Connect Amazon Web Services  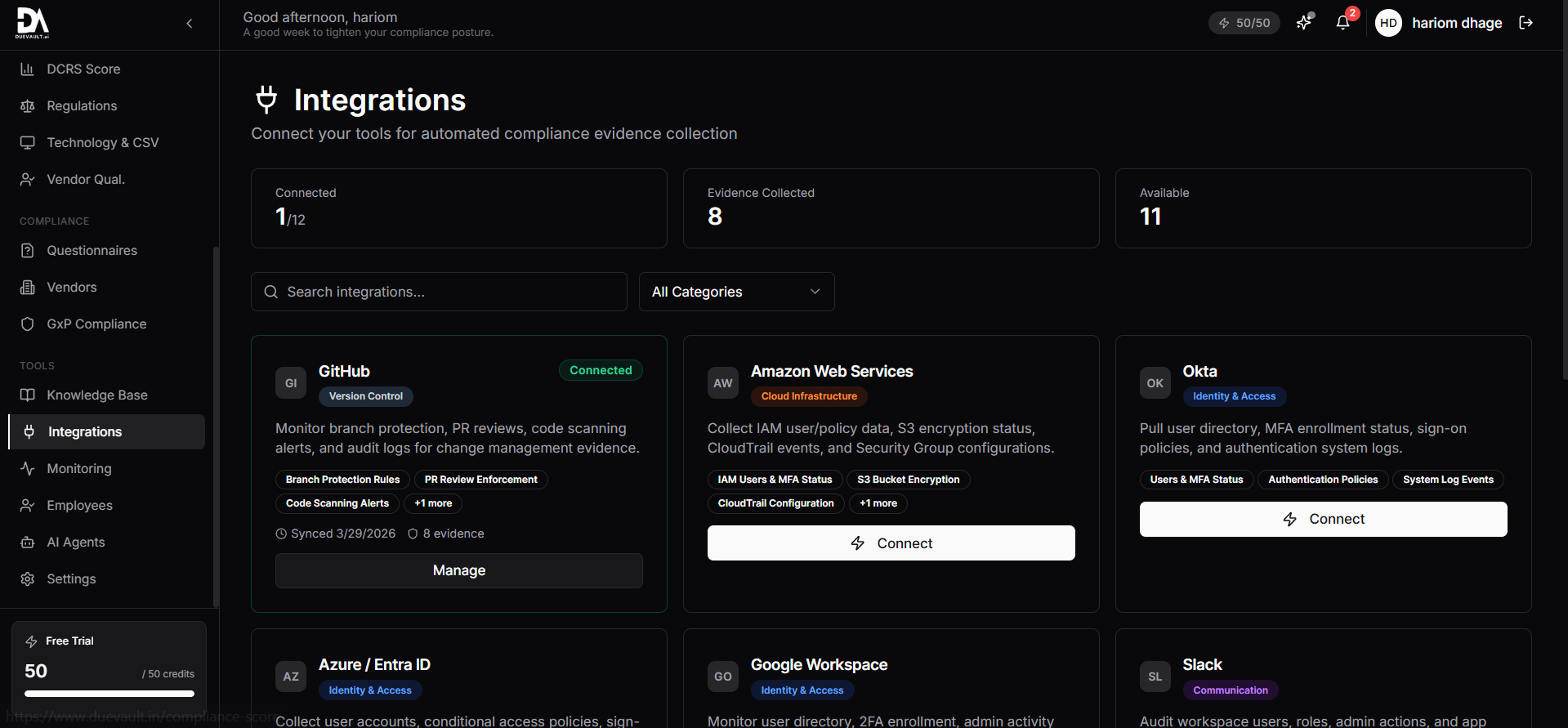[x=891, y=543]
